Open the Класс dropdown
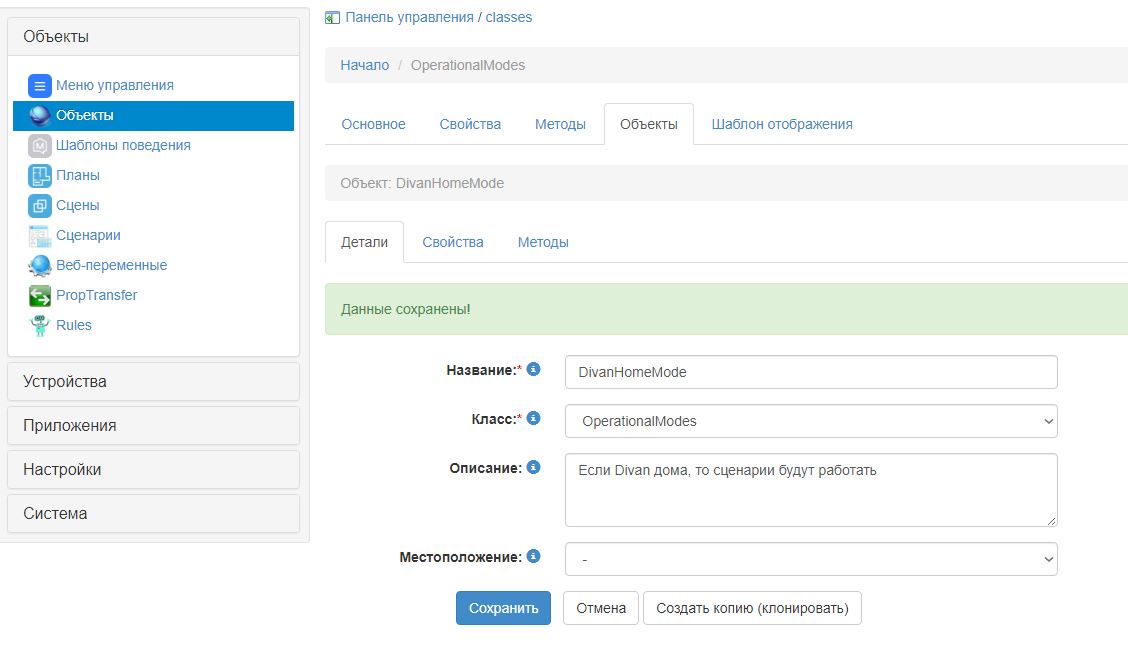1128x658 pixels. pos(810,421)
